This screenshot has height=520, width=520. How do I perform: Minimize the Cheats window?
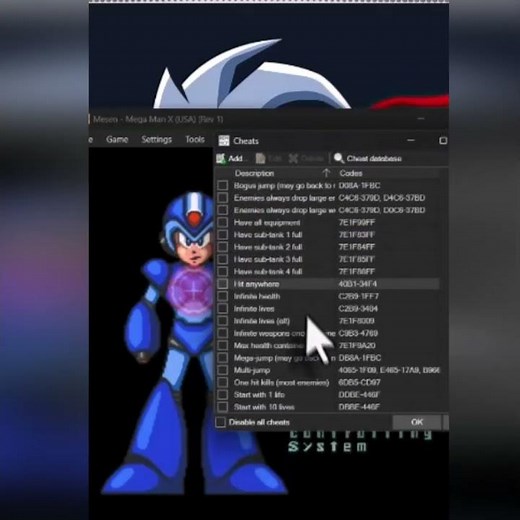(x=411, y=141)
